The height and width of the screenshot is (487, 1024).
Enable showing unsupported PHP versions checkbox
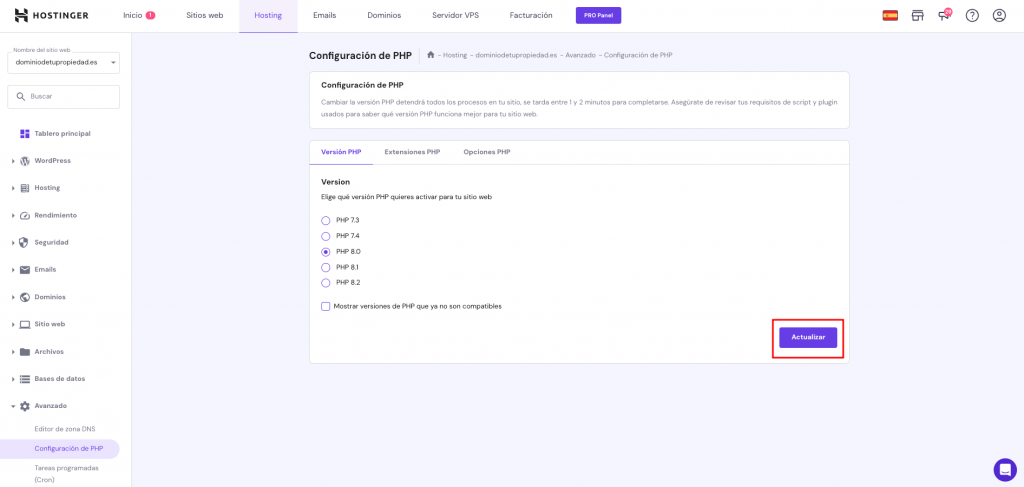pyautogui.click(x=326, y=306)
